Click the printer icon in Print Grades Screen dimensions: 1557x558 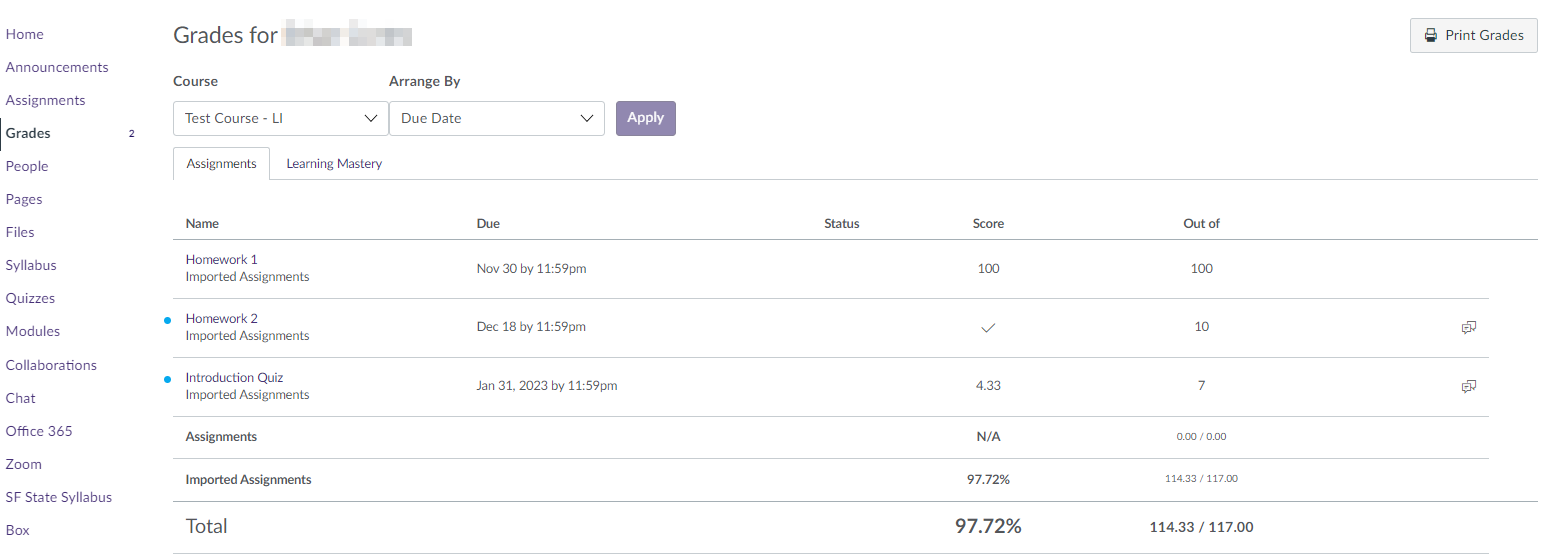pyautogui.click(x=1431, y=35)
